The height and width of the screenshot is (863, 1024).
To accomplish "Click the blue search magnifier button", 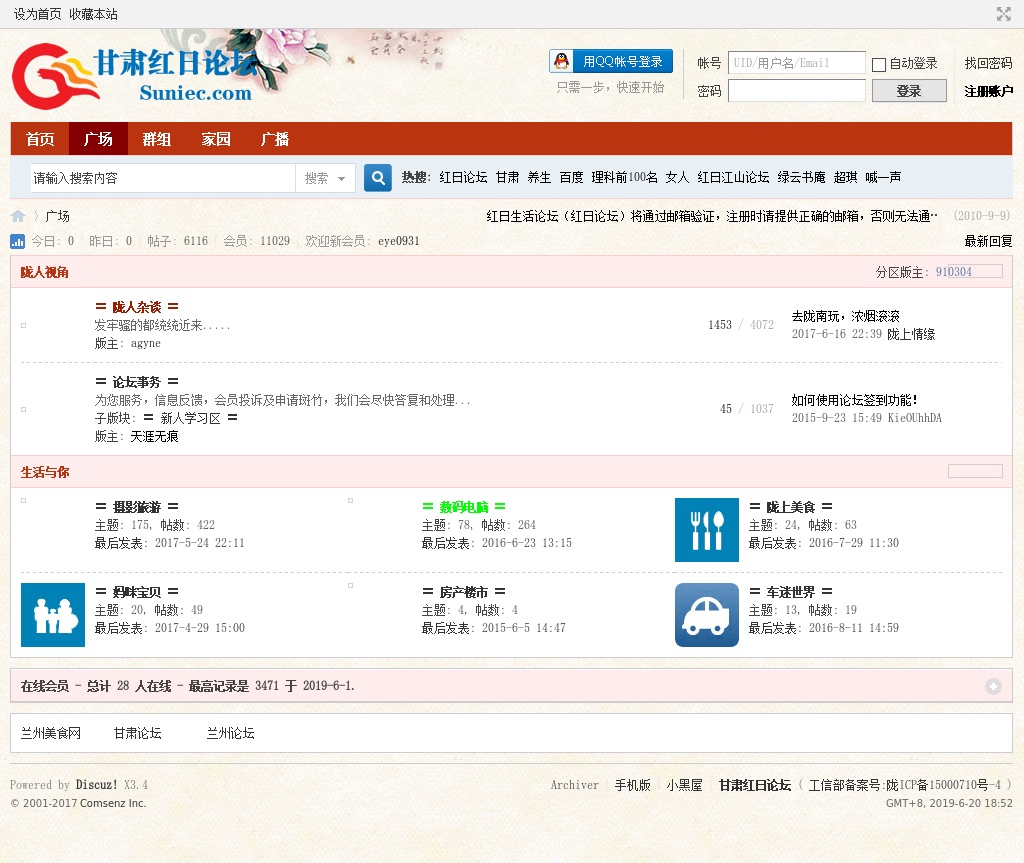I will click(x=377, y=178).
